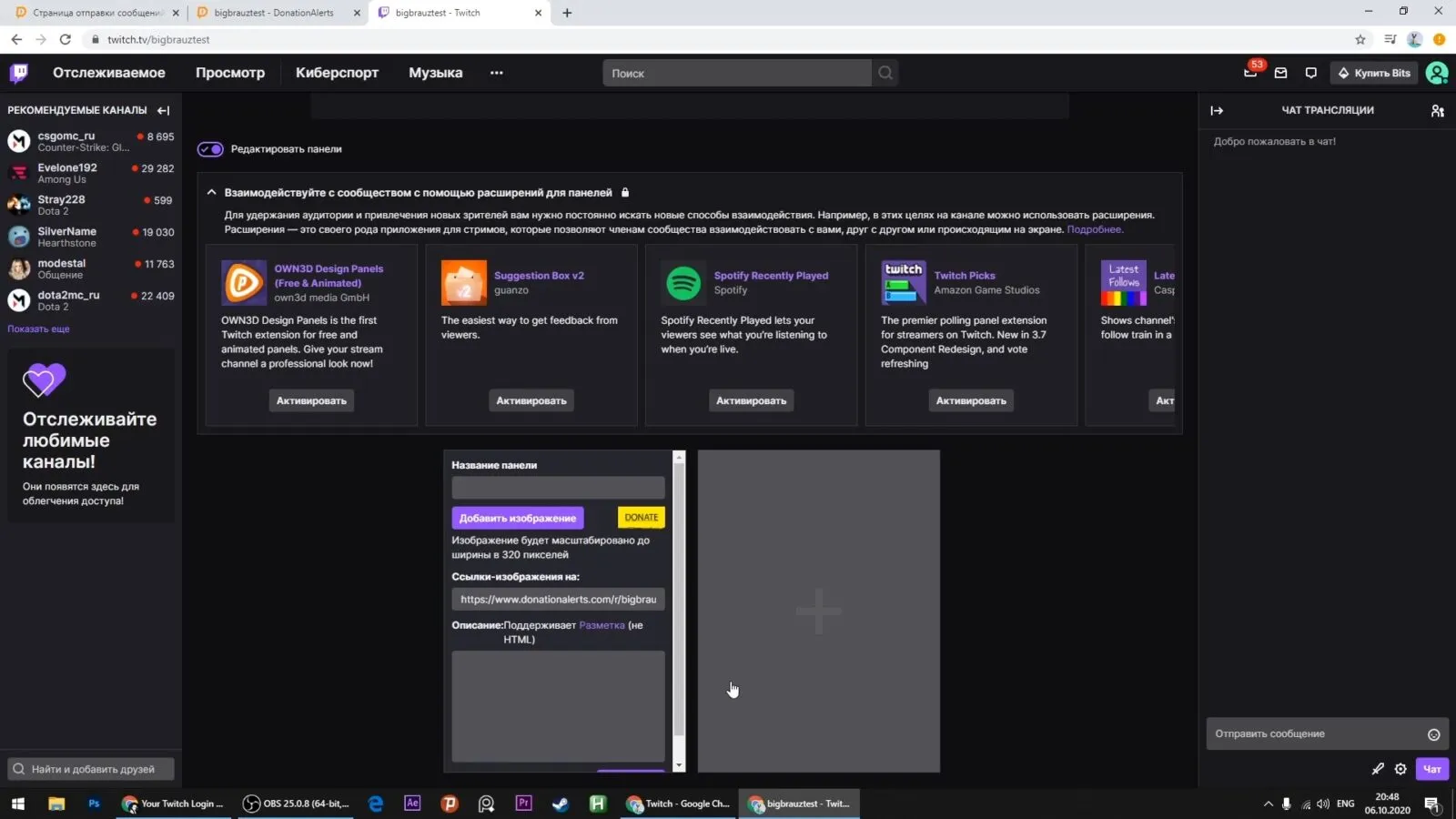Open SilverName channel from sidebar
Screen dimensions: 1456x819
(91, 237)
